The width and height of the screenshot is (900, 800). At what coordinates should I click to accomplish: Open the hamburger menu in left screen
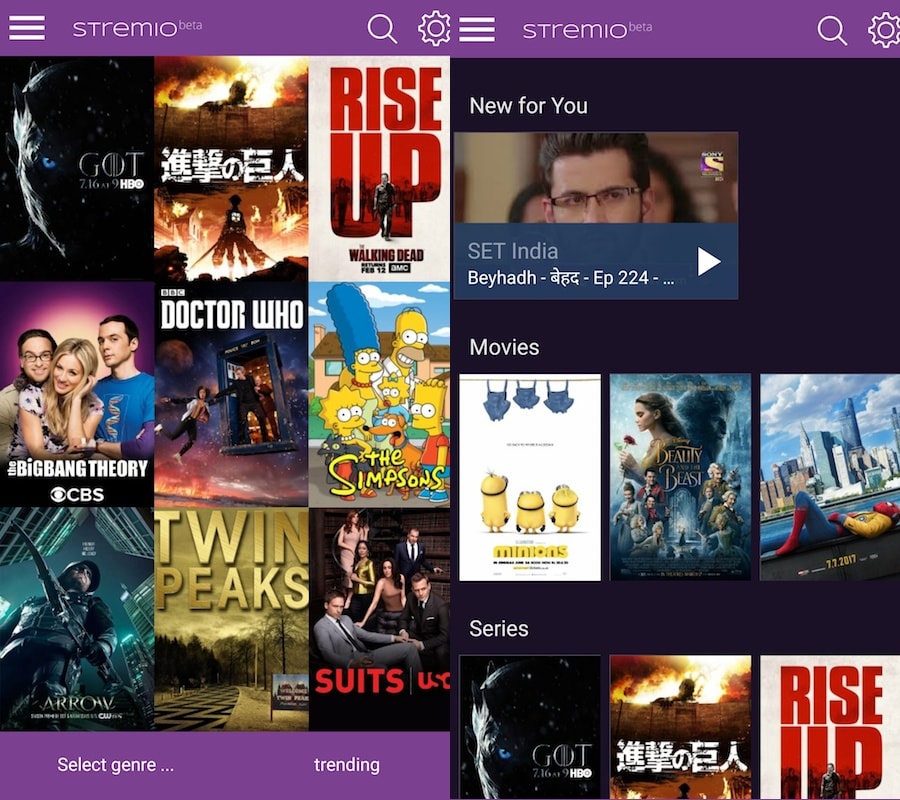pos(26,28)
